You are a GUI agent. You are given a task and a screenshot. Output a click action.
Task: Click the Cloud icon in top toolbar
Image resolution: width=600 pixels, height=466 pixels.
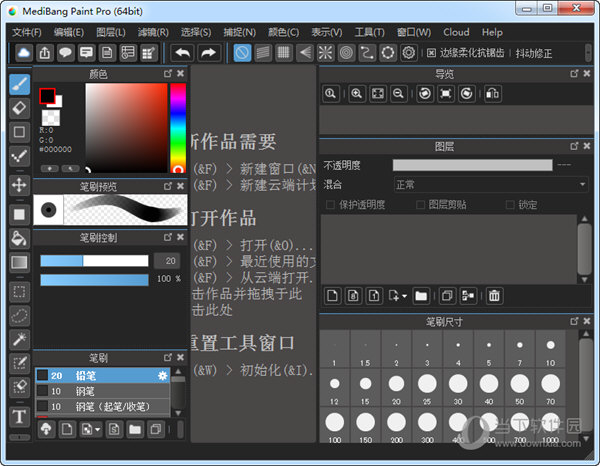pos(24,52)
